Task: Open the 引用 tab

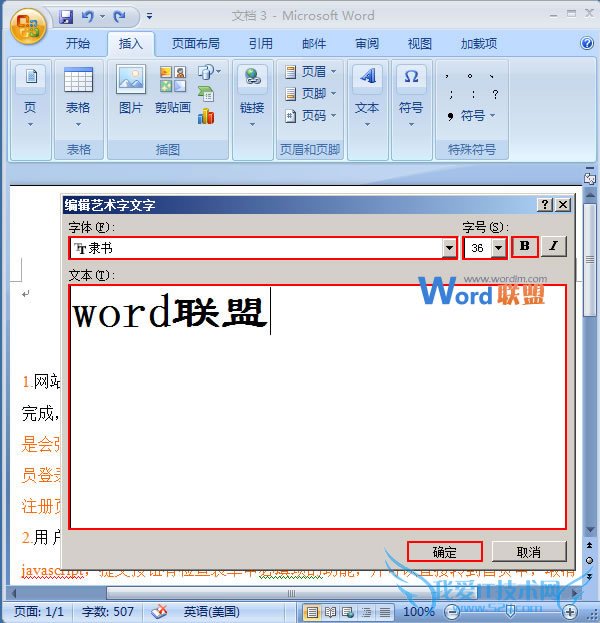Action: 261,43
